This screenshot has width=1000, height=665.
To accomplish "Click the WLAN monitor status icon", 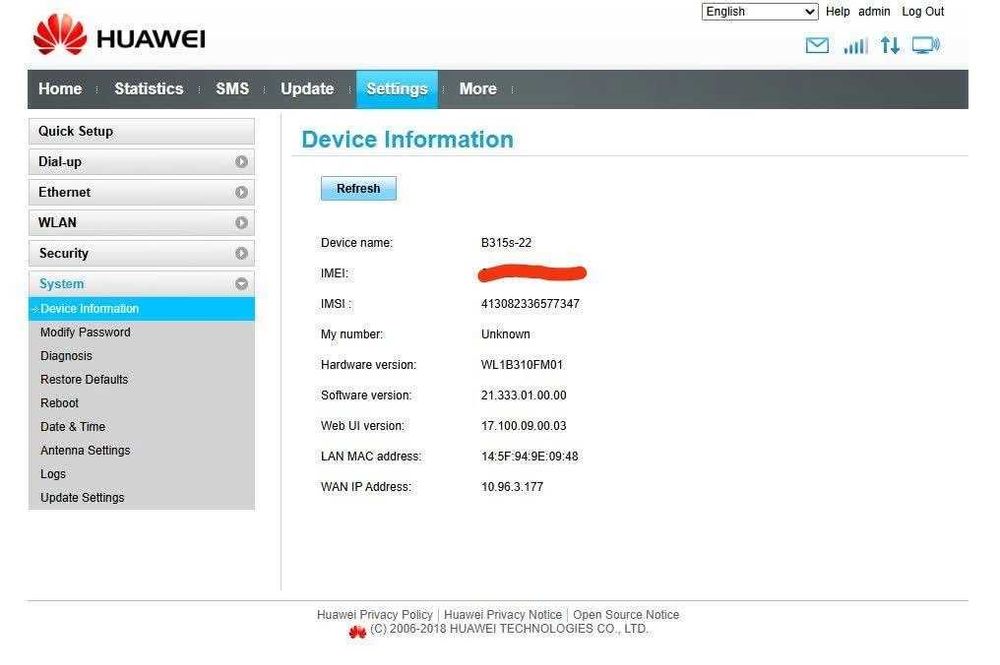I will tap(925, 45).
